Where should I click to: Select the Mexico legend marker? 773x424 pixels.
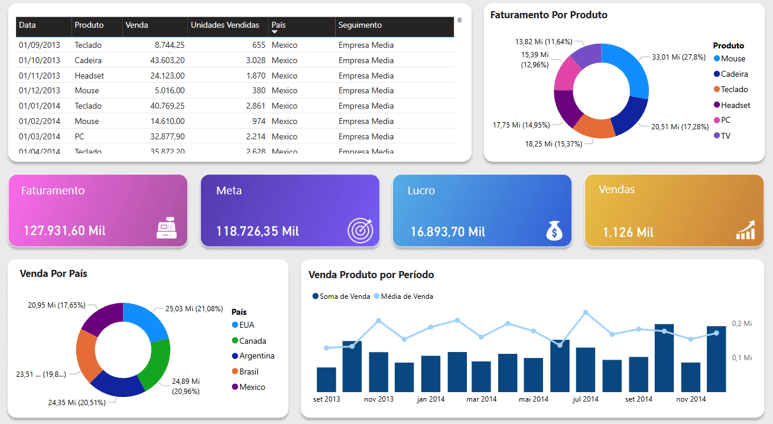[x=235, y=387]
